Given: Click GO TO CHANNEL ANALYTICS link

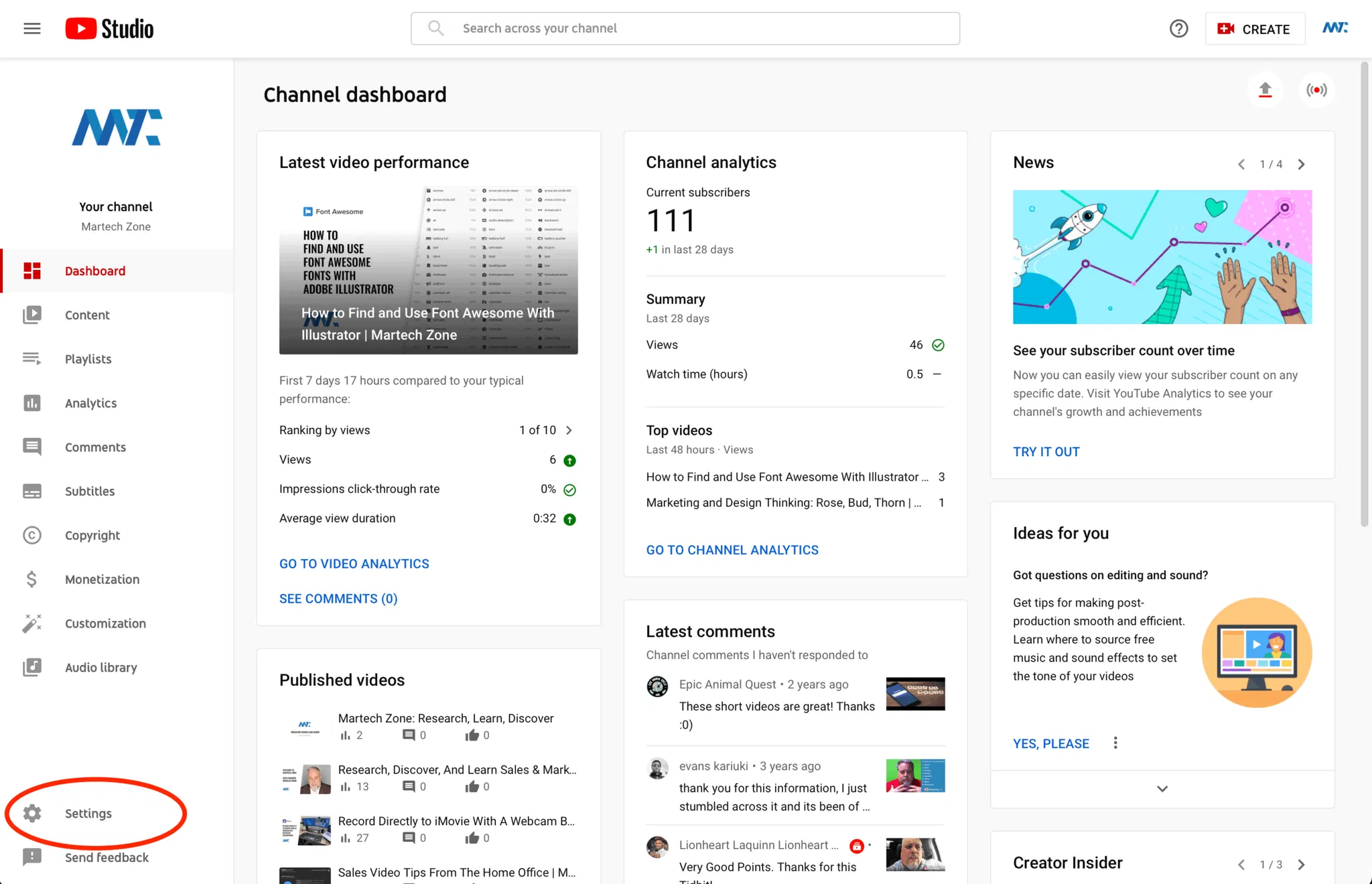Looking at the screenshot, I should (x=732, y=550).
